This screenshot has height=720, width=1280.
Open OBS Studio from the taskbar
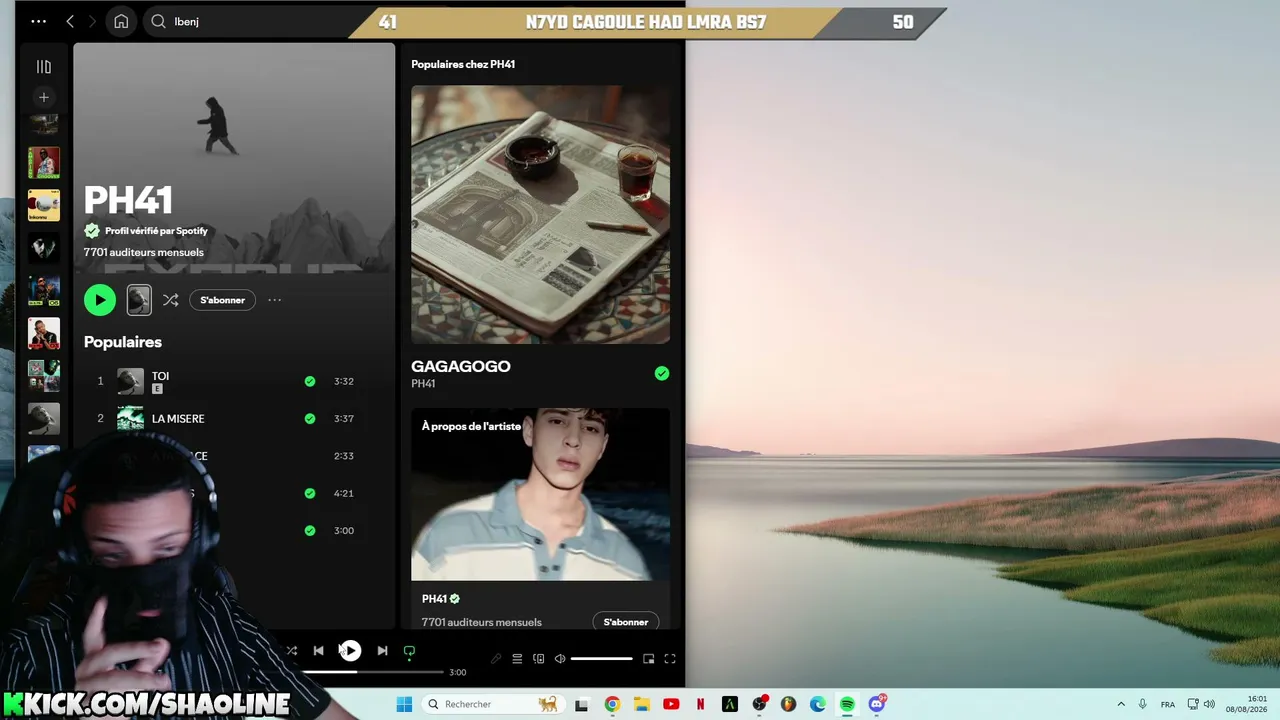click(x=759, y=704)
